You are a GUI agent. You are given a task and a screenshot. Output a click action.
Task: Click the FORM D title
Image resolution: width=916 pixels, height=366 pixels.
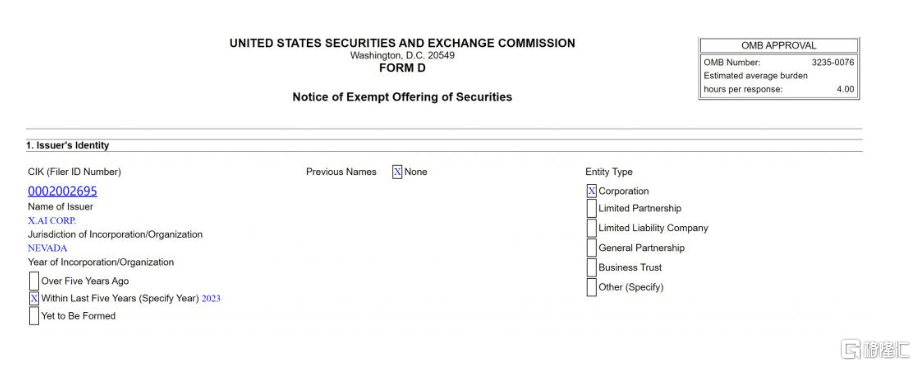tap(402, 68)
